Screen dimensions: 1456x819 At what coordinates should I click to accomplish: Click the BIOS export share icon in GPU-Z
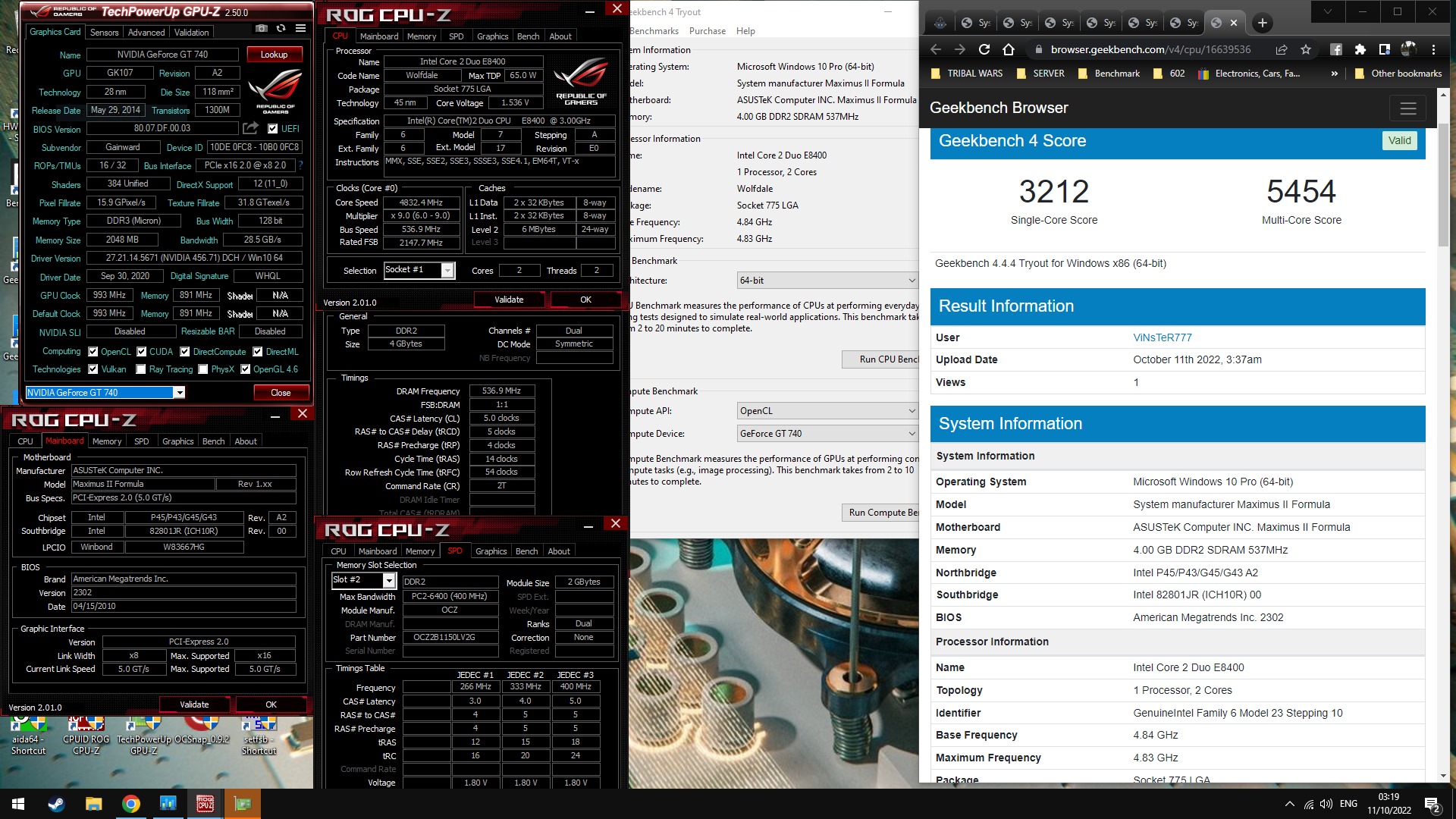[250, 128]
